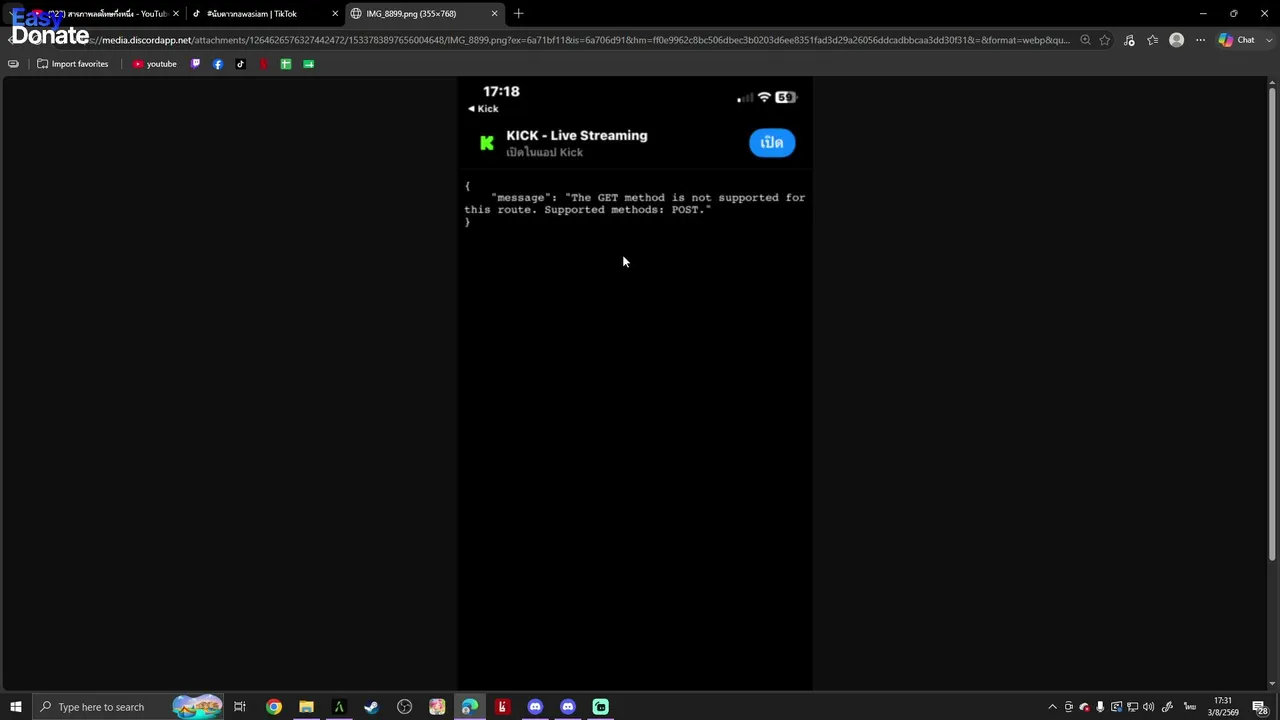The width and height of the screenshot is (1280, 720).
Task: Switch to Microsoft Edge in taskbar
Action: [469, 707]
